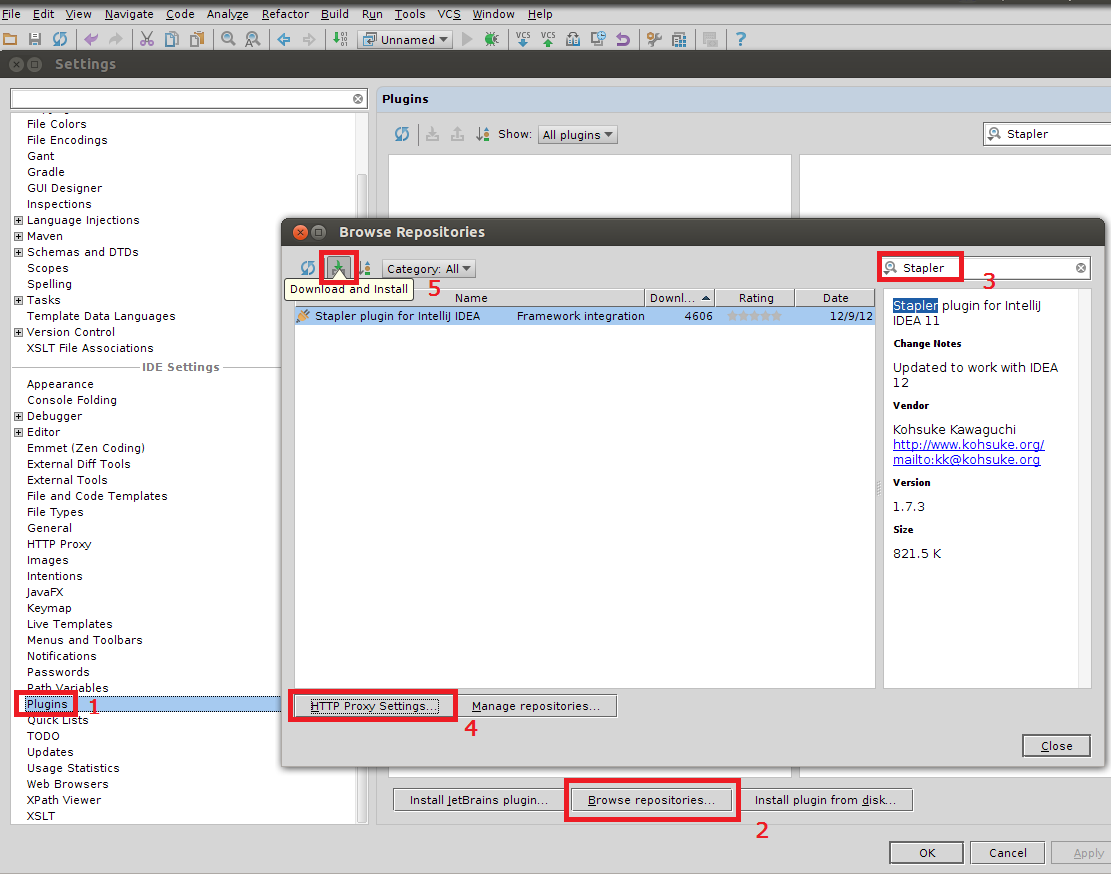Click the Copy icon in main toolbar
This screenshot has width=1111, height=874.
point(171,40)
